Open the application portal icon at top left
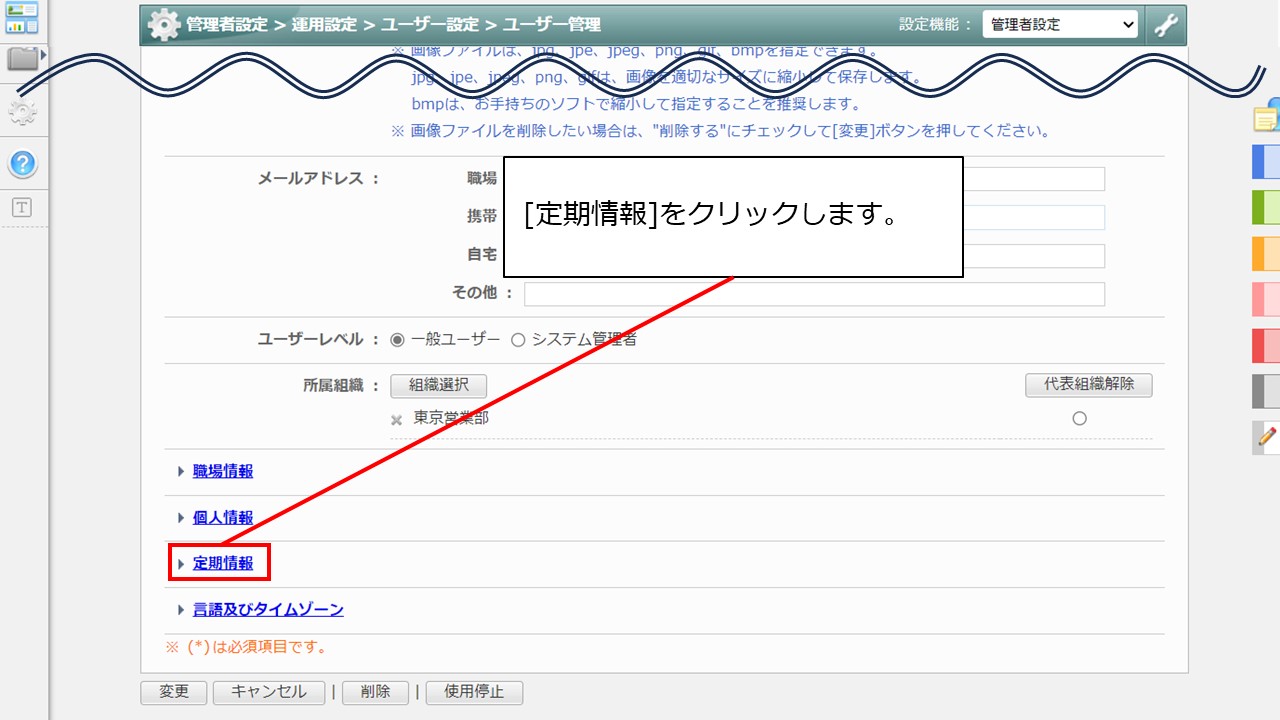Image resolution: width=1280 pixels, height=720 pixels. (x=23, y=15)
